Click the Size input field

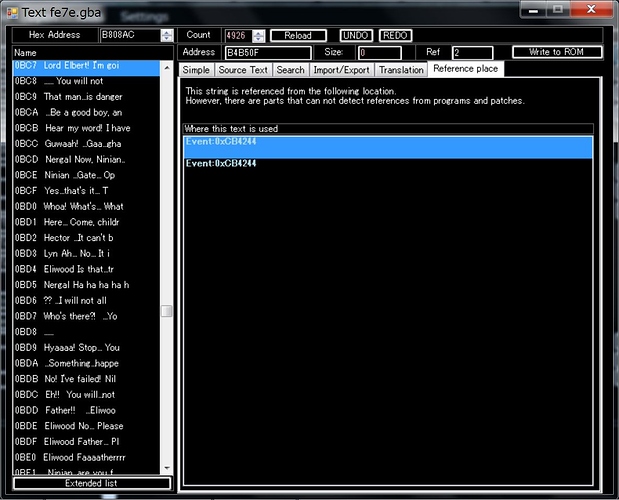[379, 52]
